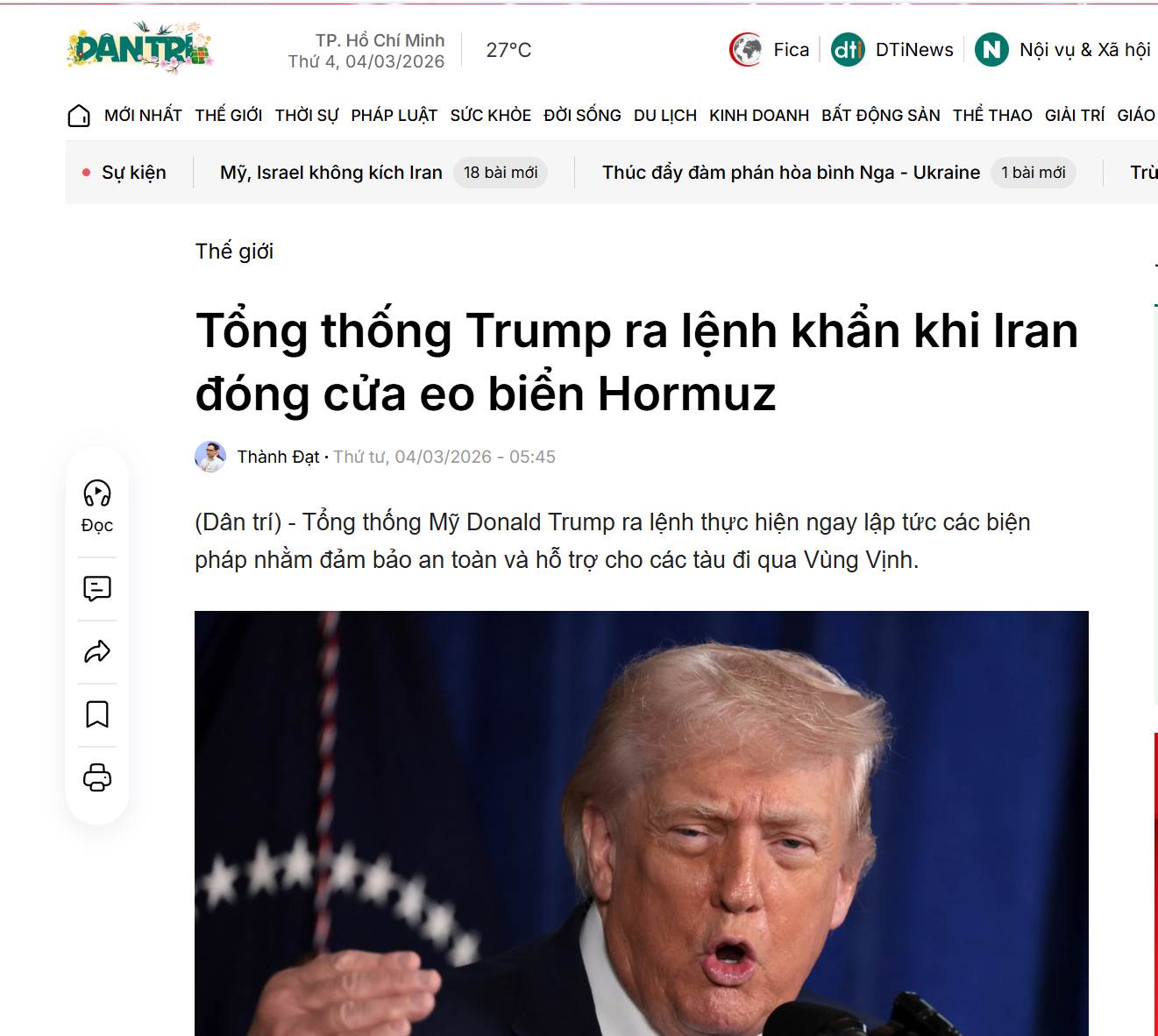Open Nga - Ukraine peace talks event
Screen dimensions: 1158x1036
tap(791, 173)
